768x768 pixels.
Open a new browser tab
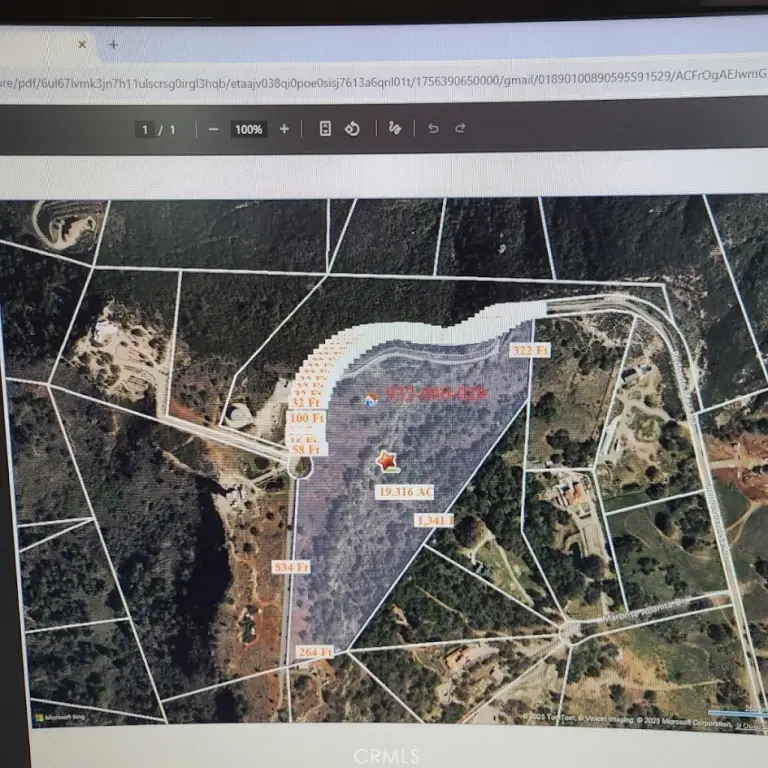(113, 45)
